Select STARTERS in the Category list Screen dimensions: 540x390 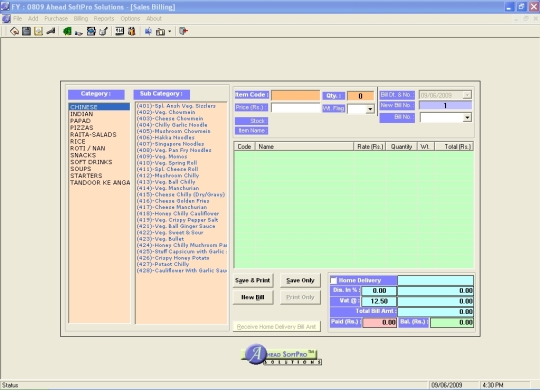pos(99,176)
